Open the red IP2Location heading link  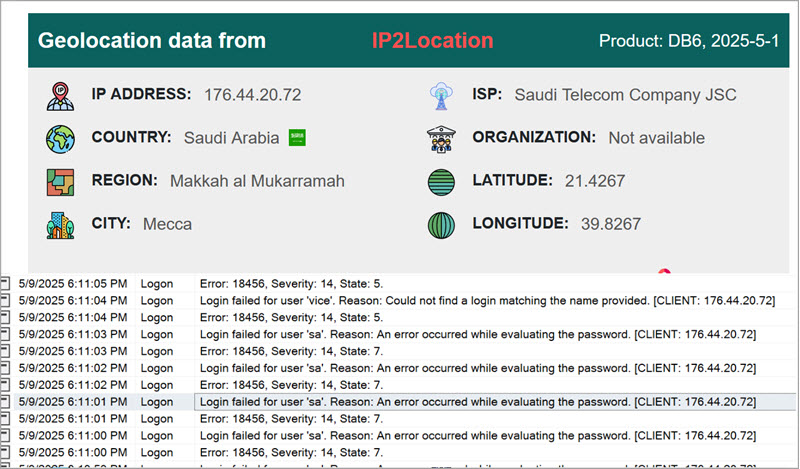click(x=432, y=41)
